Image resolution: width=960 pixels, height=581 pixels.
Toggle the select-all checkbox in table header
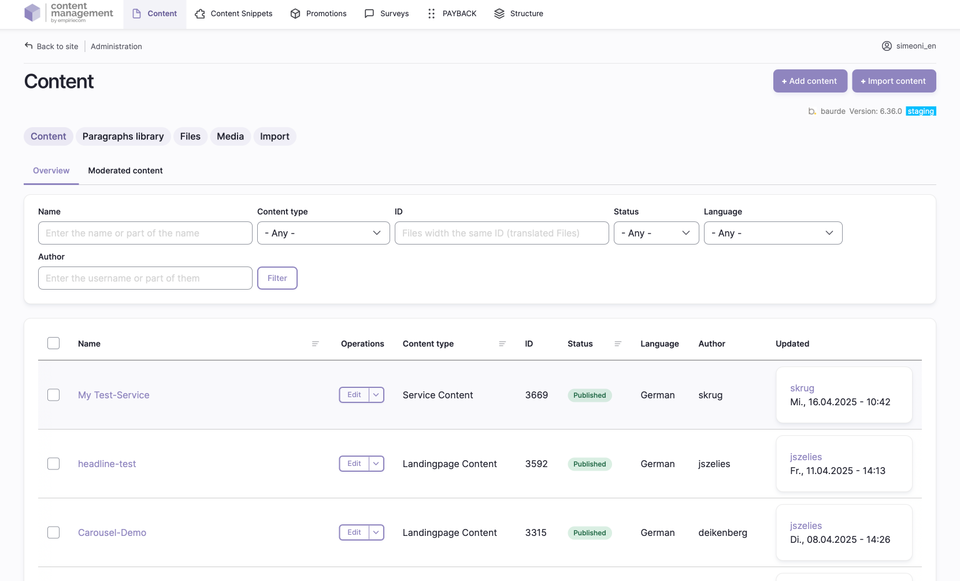pos(54,343)
